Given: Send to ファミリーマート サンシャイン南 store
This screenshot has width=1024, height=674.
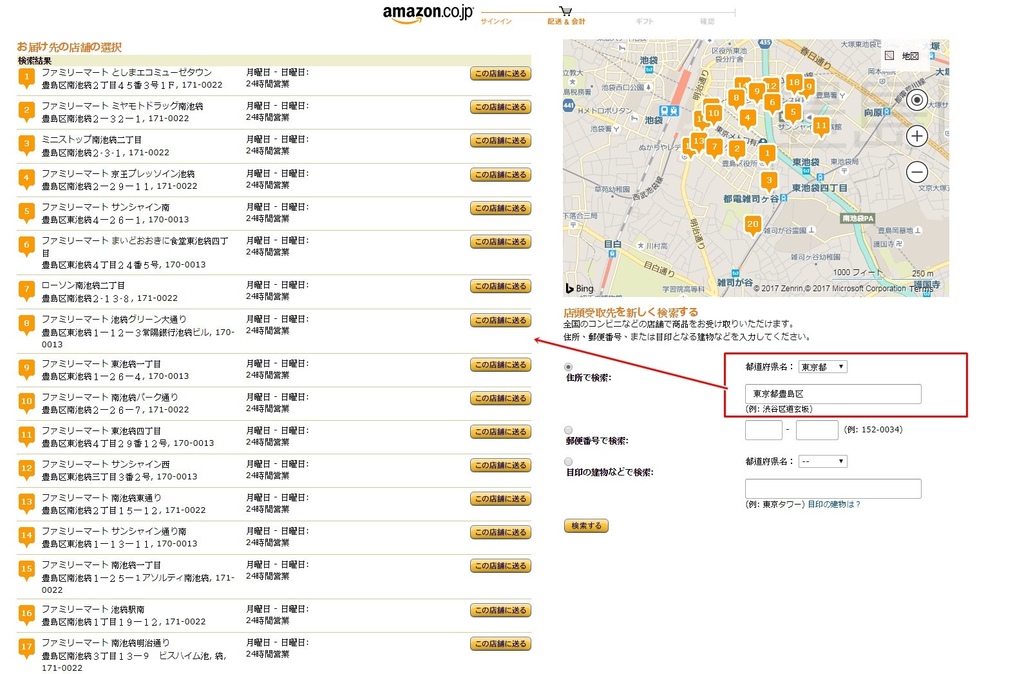Looking at the screenshot, I should point(500,208).
